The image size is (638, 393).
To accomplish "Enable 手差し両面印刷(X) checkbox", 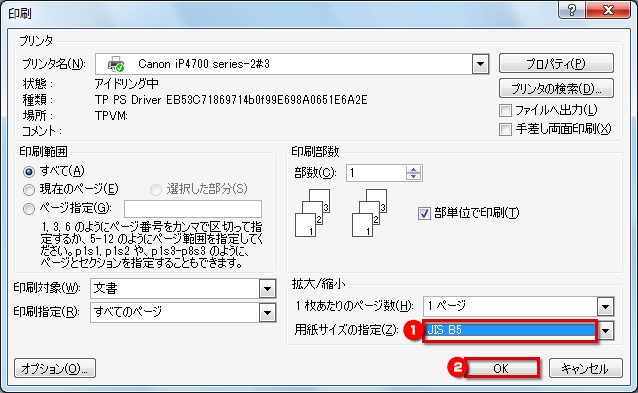I will [505, 129].
